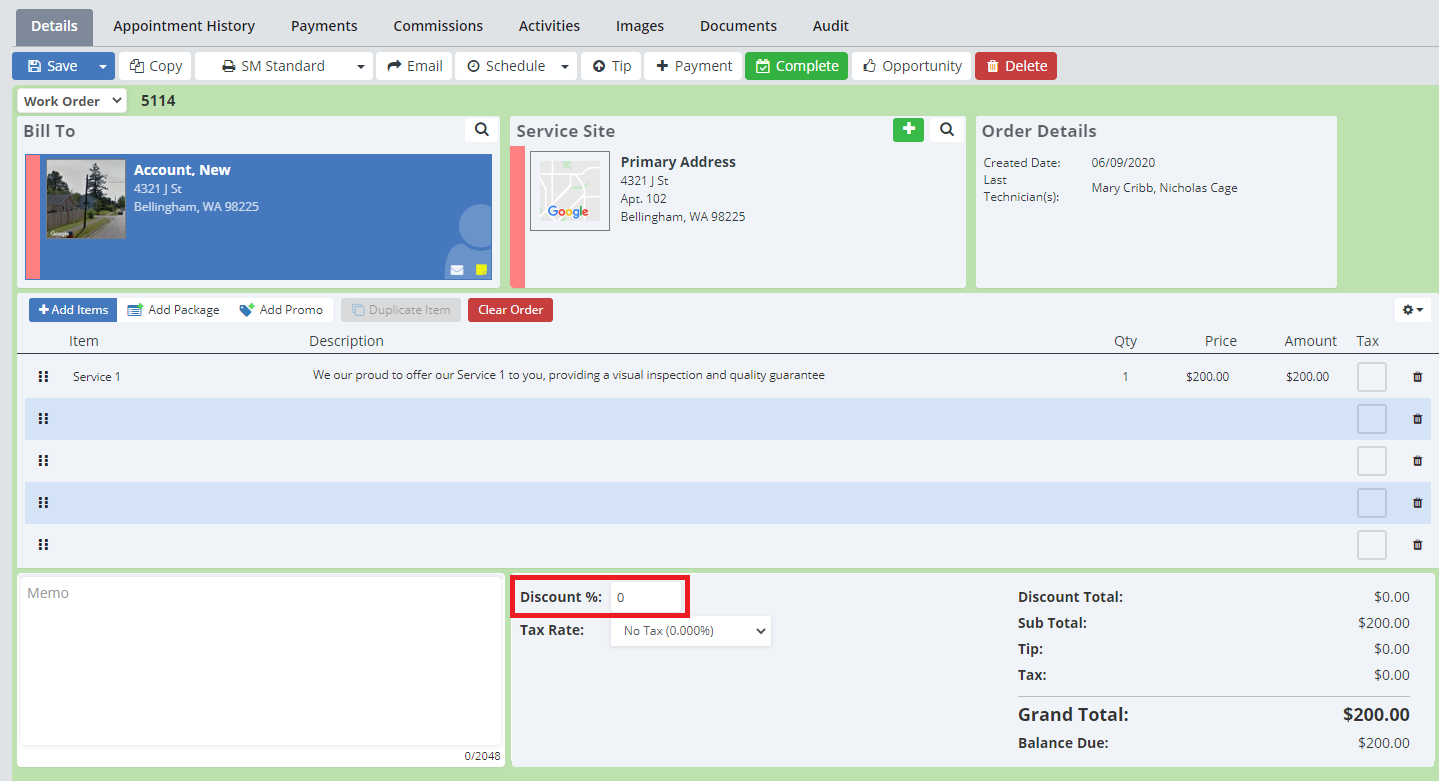Image resolution: width=1439 pixels, height=781 pixels.
Task: Toggle the Tax checkbox in second item row
Action: click(x=1371, y=419)
